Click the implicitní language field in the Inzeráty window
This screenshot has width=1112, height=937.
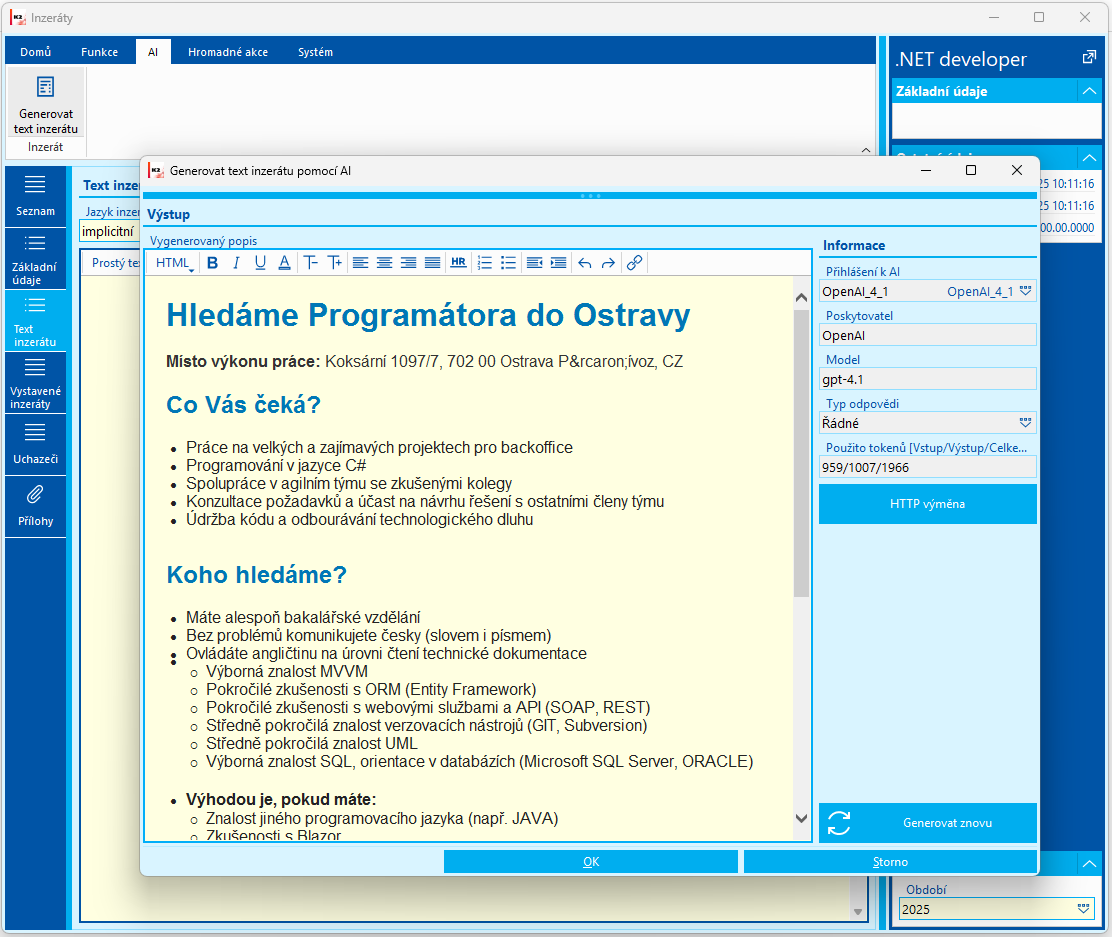(x=109, y=231)
